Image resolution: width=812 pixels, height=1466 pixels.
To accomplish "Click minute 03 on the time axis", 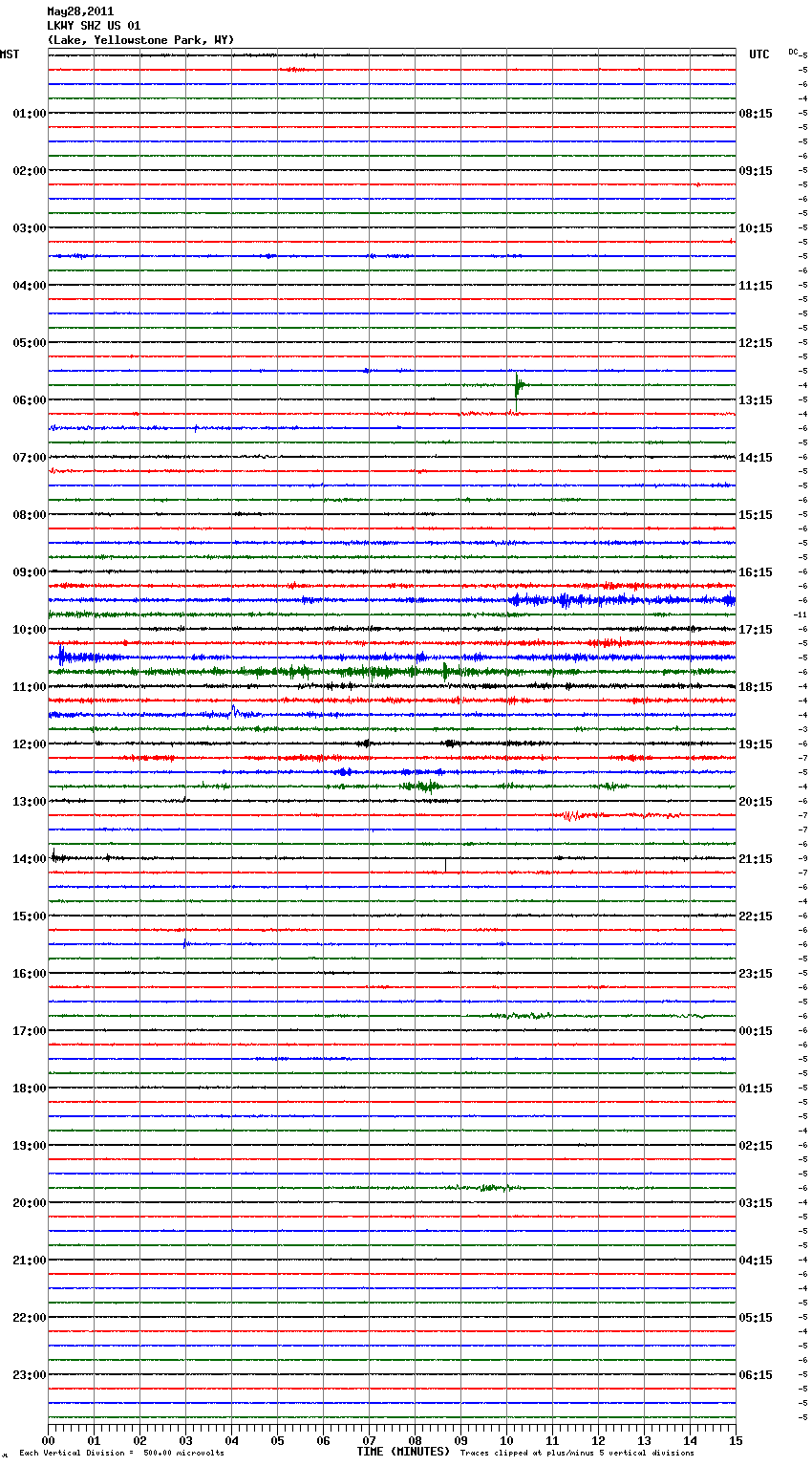I will 185,1440.
